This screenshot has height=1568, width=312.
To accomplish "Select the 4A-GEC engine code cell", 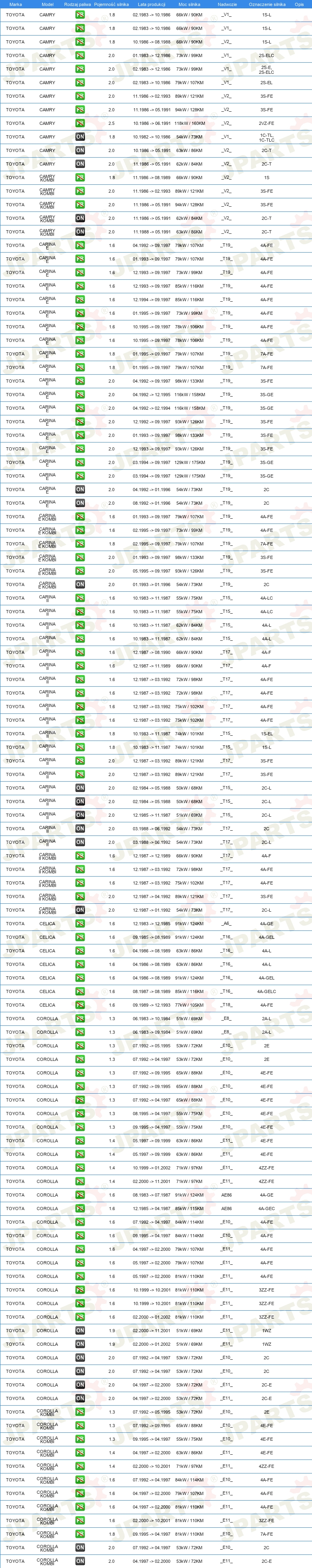I will tap(267, 1209).
